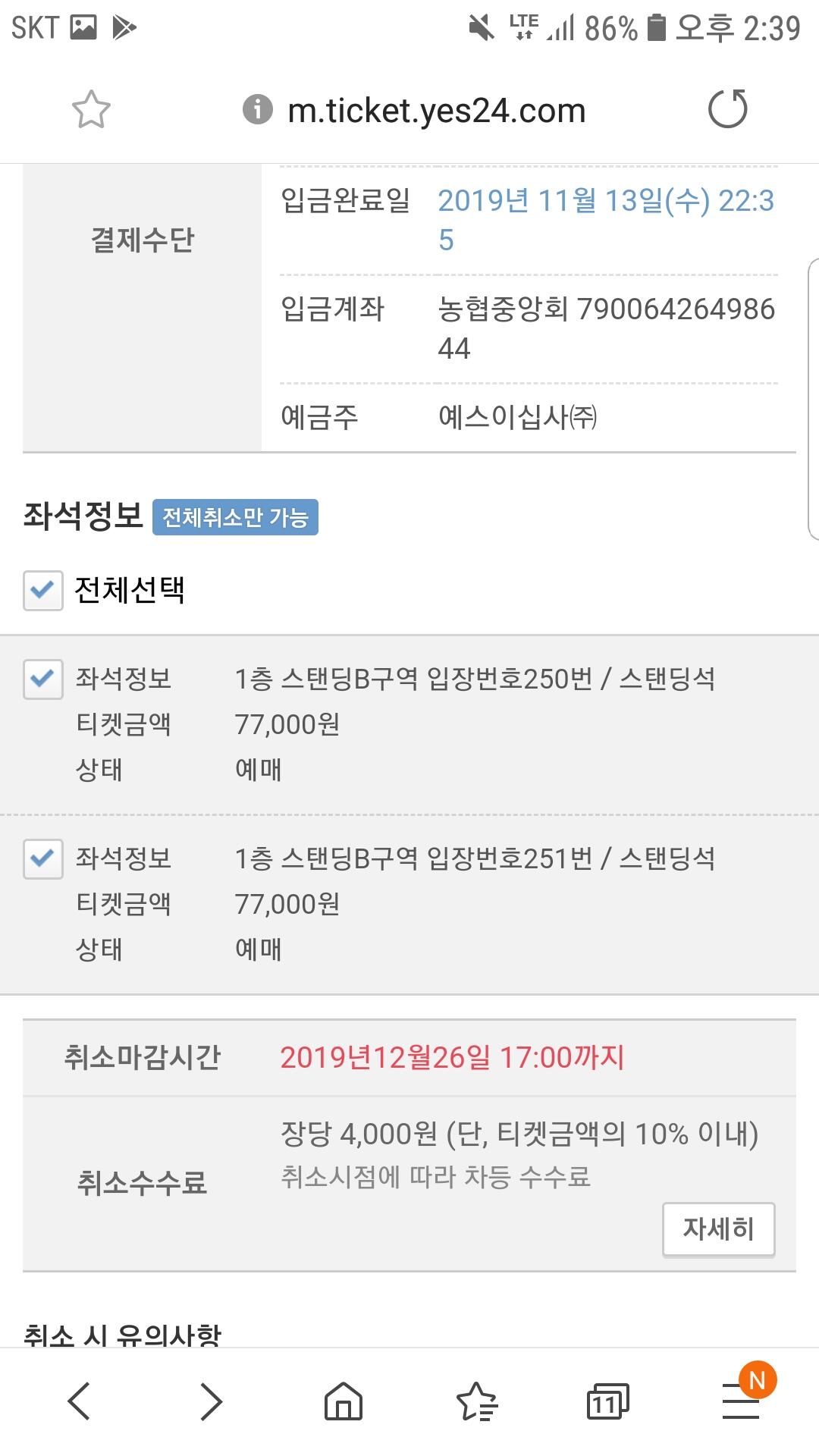This screenshot has width=819, height=1456.
Task: Tap the 전체취소만 가능 badge
Action: 235,517
